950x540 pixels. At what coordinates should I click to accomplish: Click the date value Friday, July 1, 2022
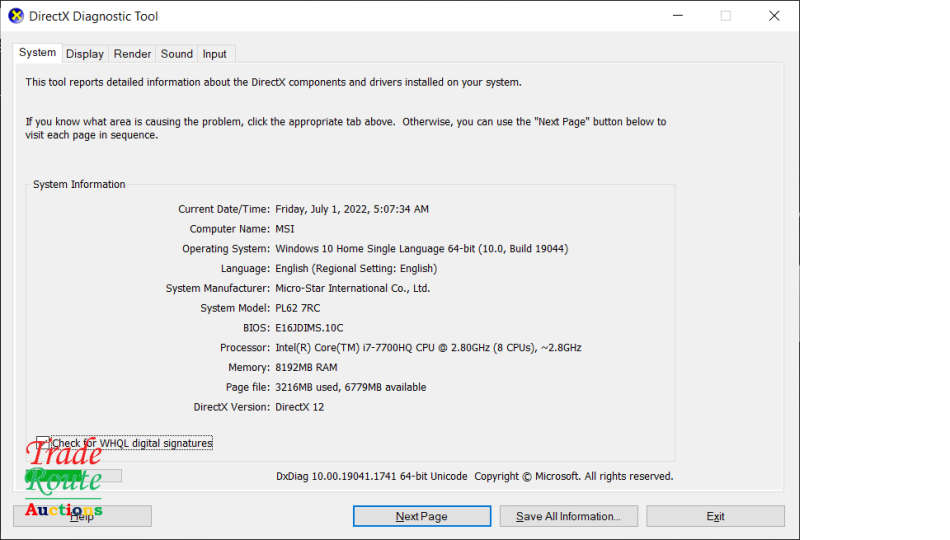coord(351,209)
